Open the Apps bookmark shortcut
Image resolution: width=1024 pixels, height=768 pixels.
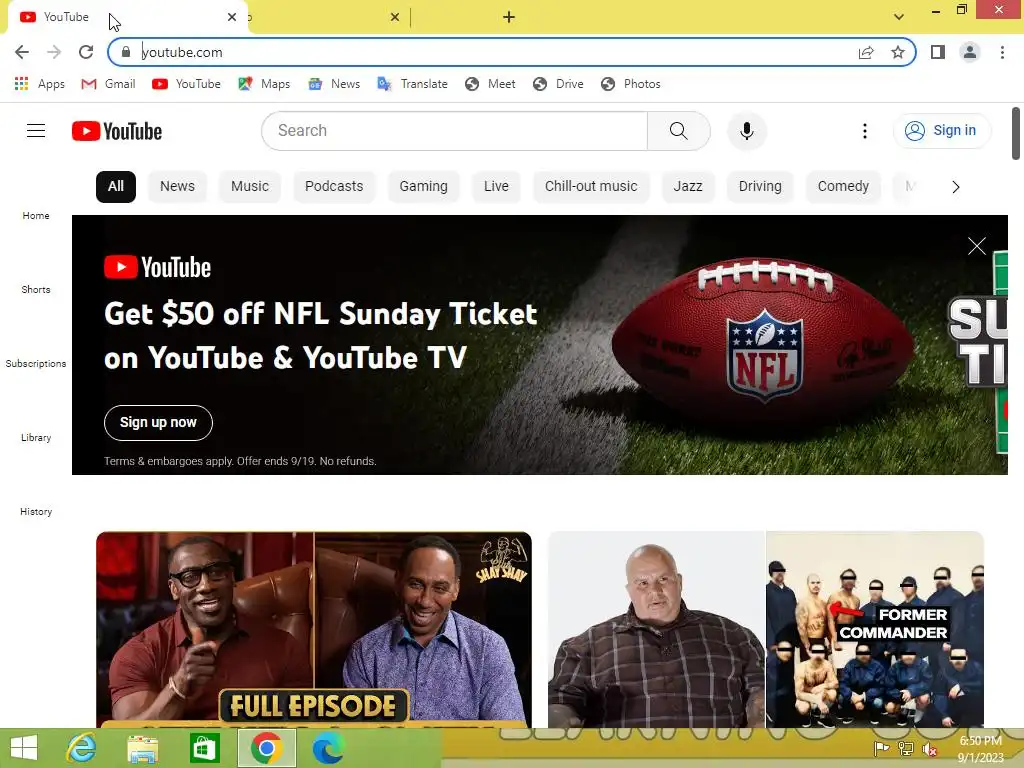tap(39, 84)
